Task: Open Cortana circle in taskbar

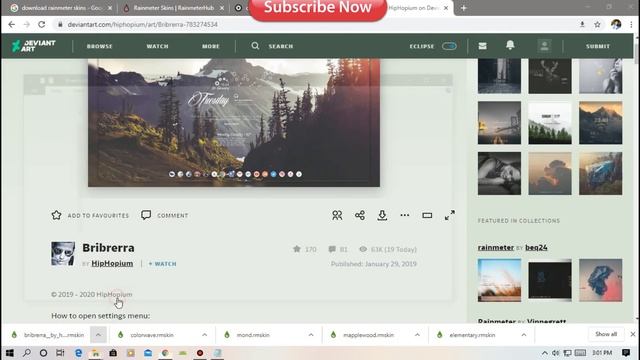Action: [43, 353]
